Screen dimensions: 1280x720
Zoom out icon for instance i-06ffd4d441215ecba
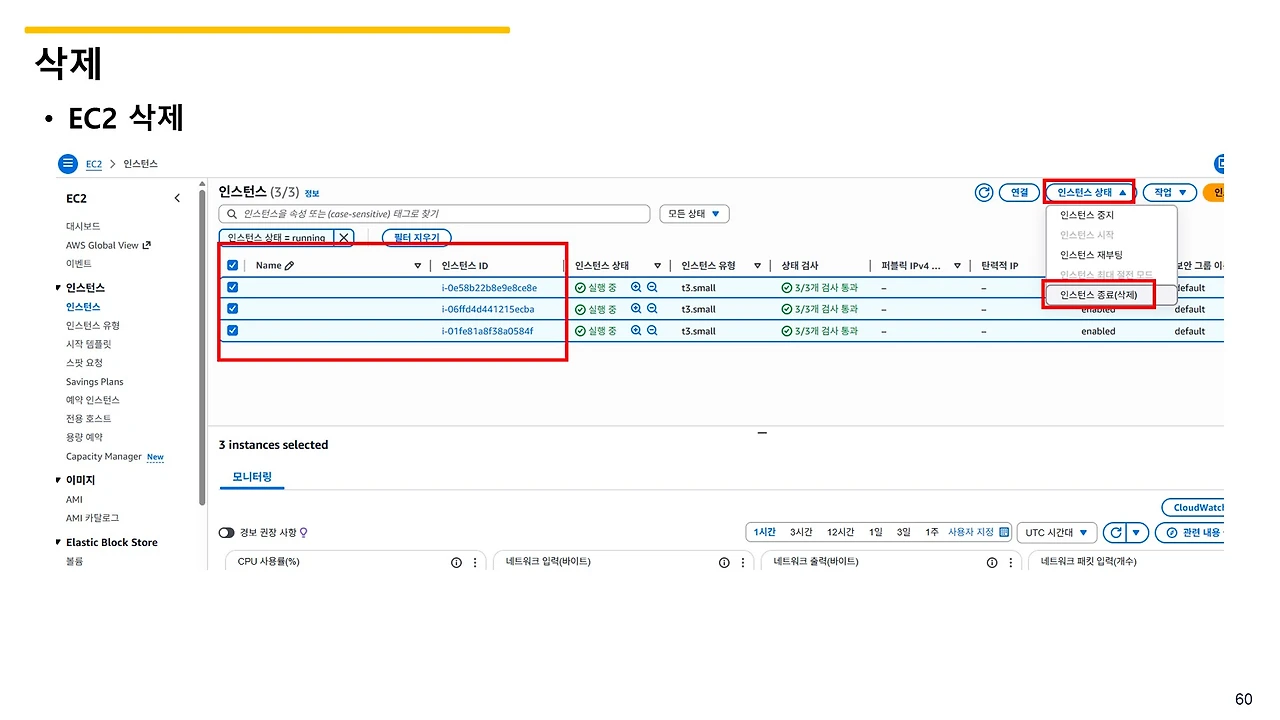[652, 310]
